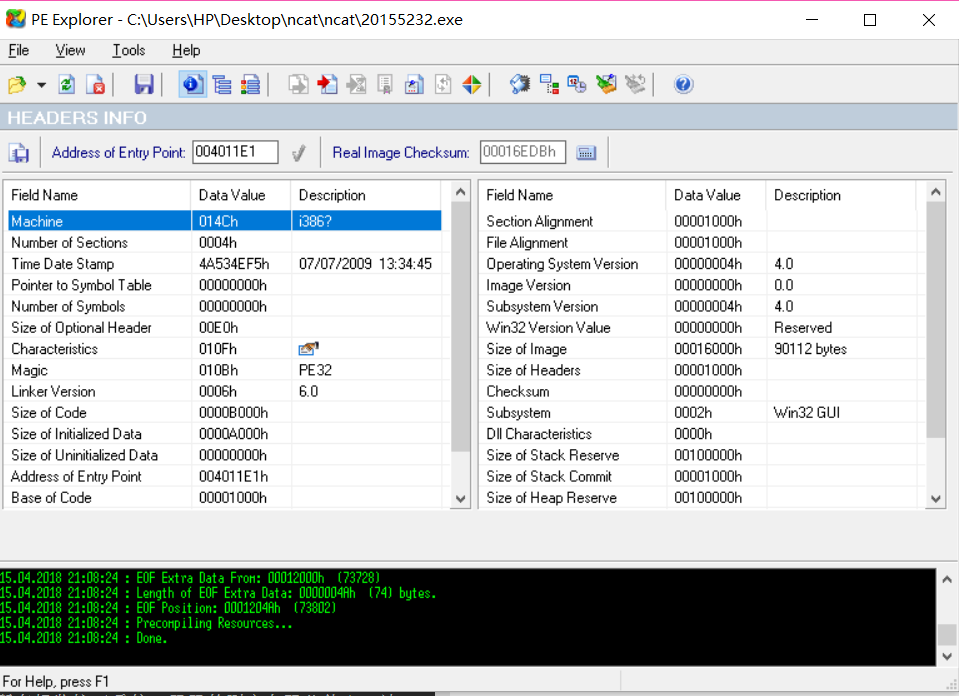This screenshot has width=959, height=696.
Task: Click the grayed certificate page icon
Action: 385,84
